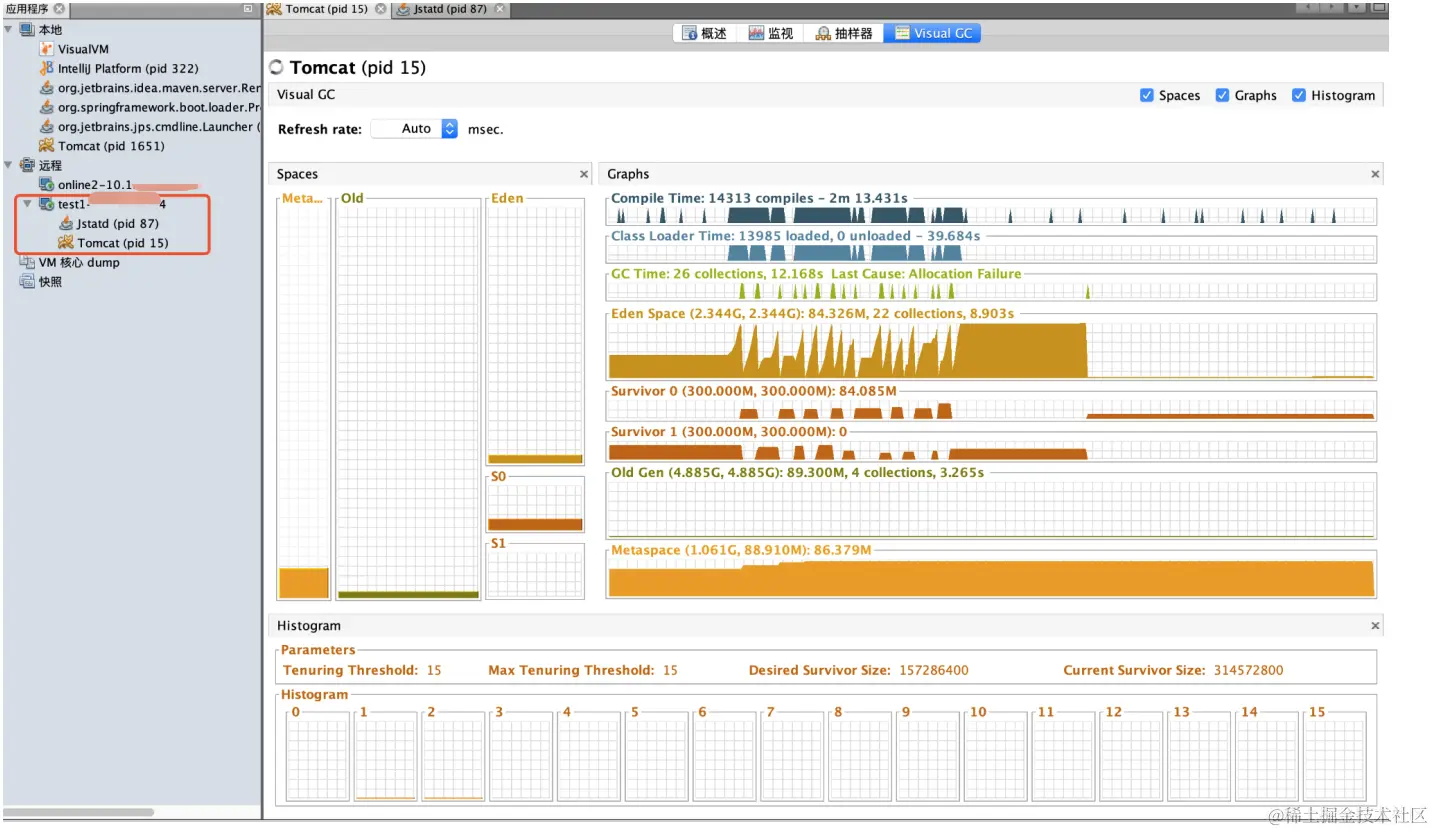Close the Histogram panel with its X

pos(1375,626)
